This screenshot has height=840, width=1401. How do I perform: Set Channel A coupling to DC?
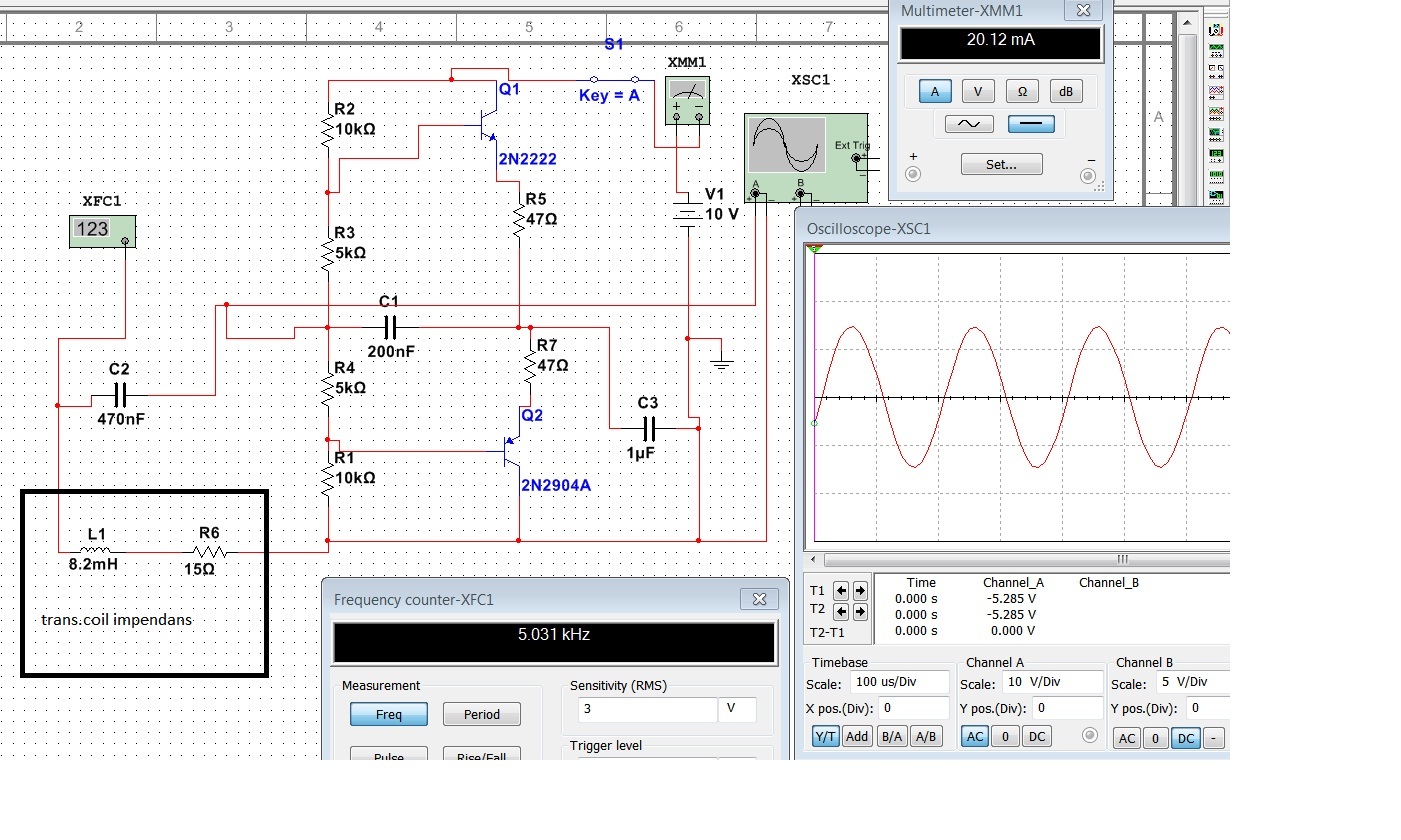pos(1037,737)
